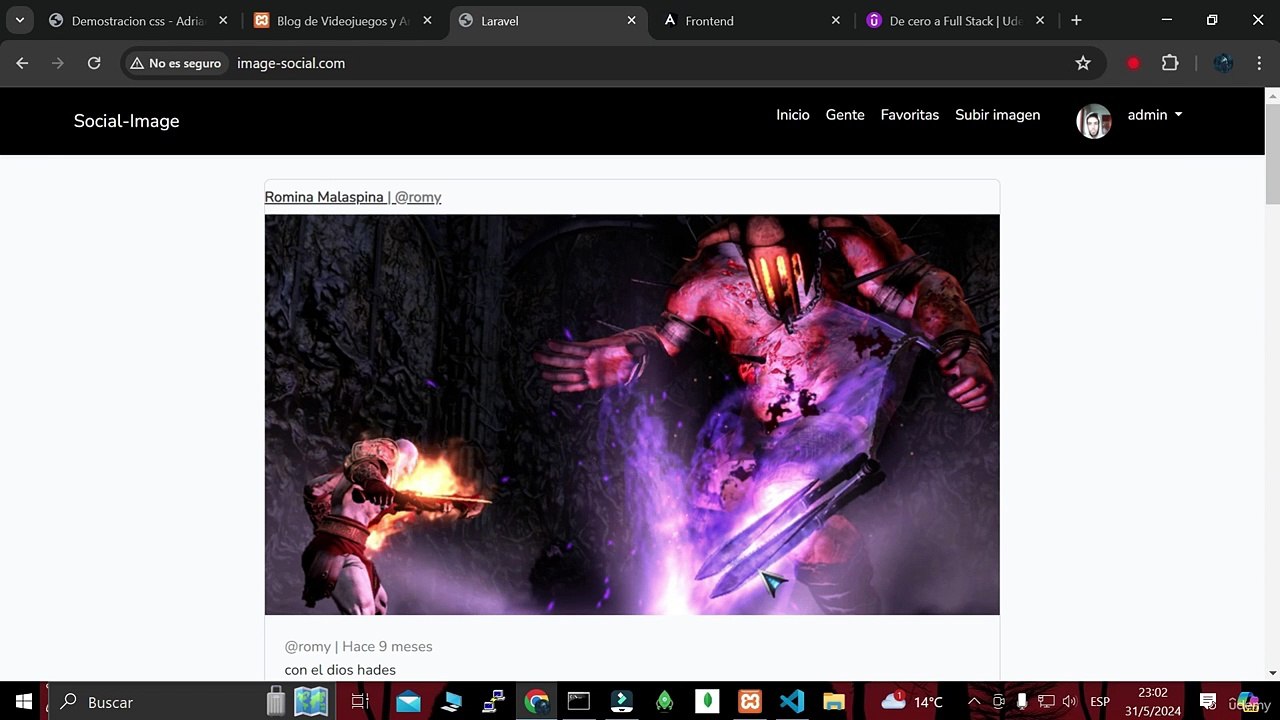Switch to the Demostracion css tab
Image resolution: width=1280 pixels, height=720 pixels.
point(139,20)
